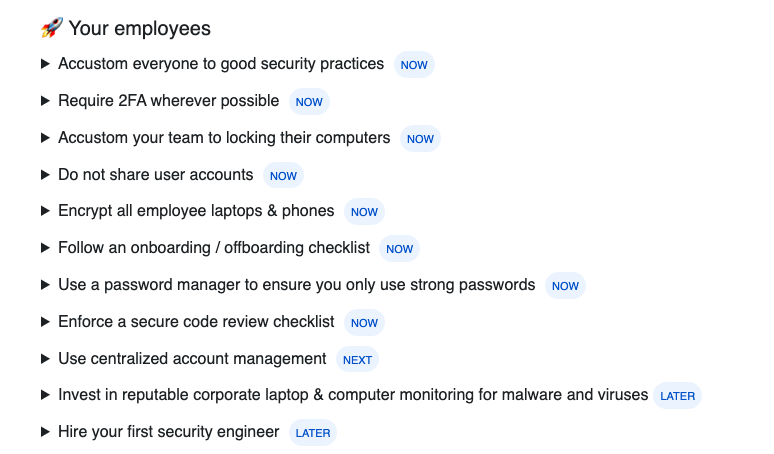Image resolution: width=774 pixels, height=454 pixels.
Task: Expand 'Accustom your team to locking their computers'
Action: pos(45,138)
